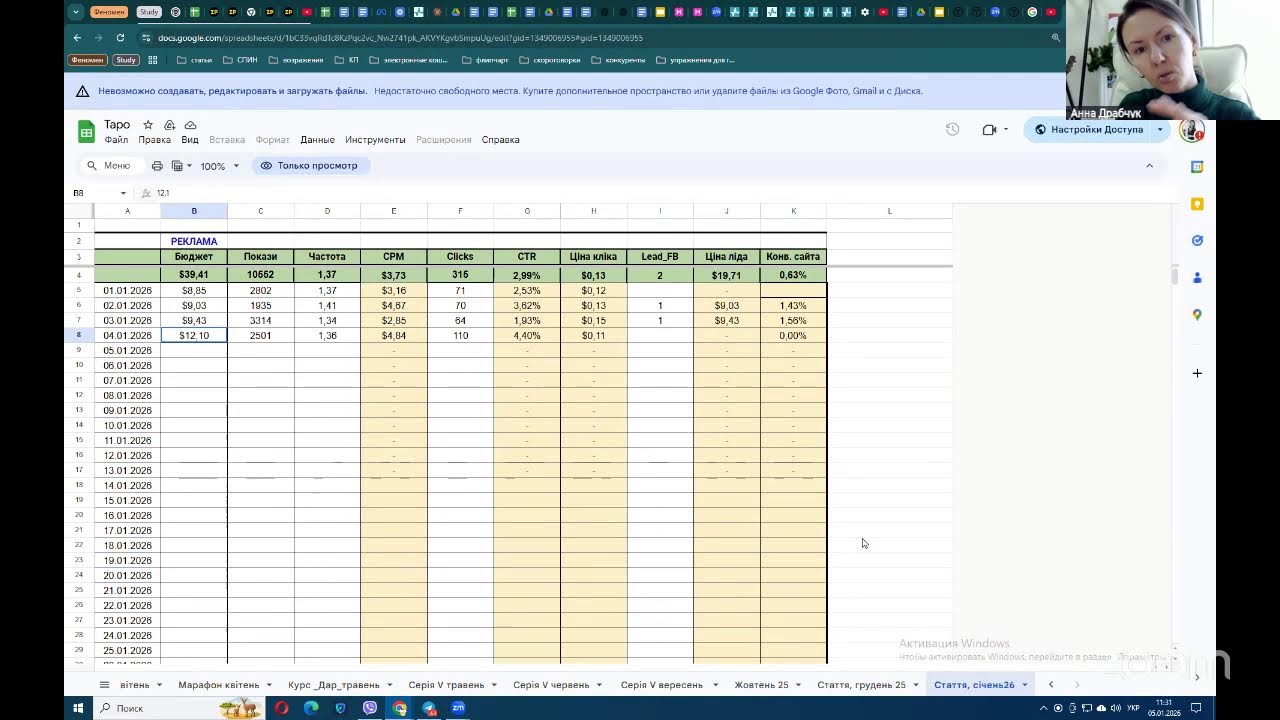This screenshot has height=720, width=1280.
Task: Open the Study bookmark
Action: 126,60
